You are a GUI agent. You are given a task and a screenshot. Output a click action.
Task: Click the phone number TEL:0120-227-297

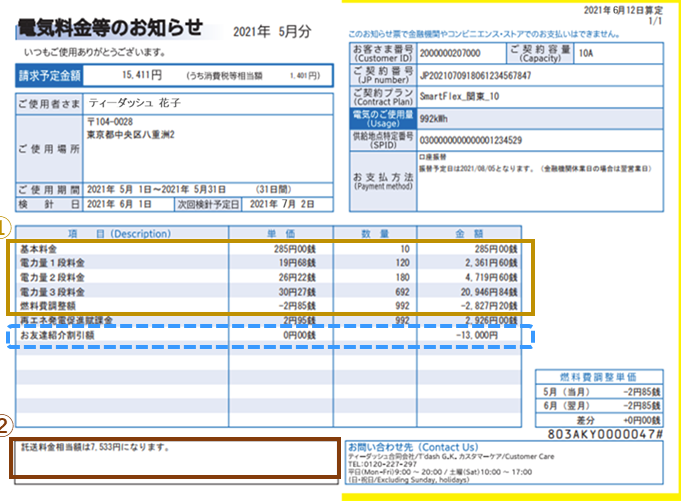[x=383, y=464]
